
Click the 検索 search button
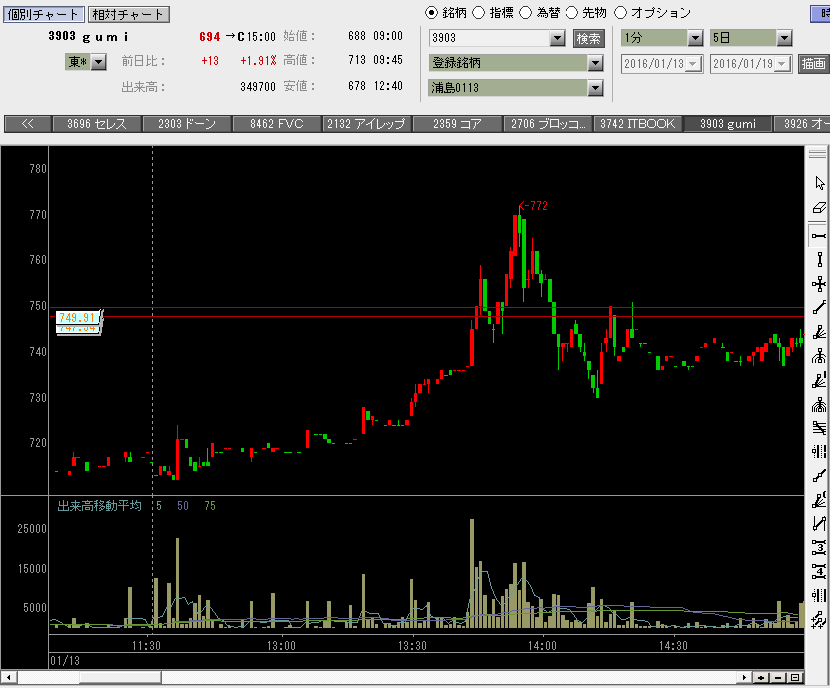click(589, 38)
